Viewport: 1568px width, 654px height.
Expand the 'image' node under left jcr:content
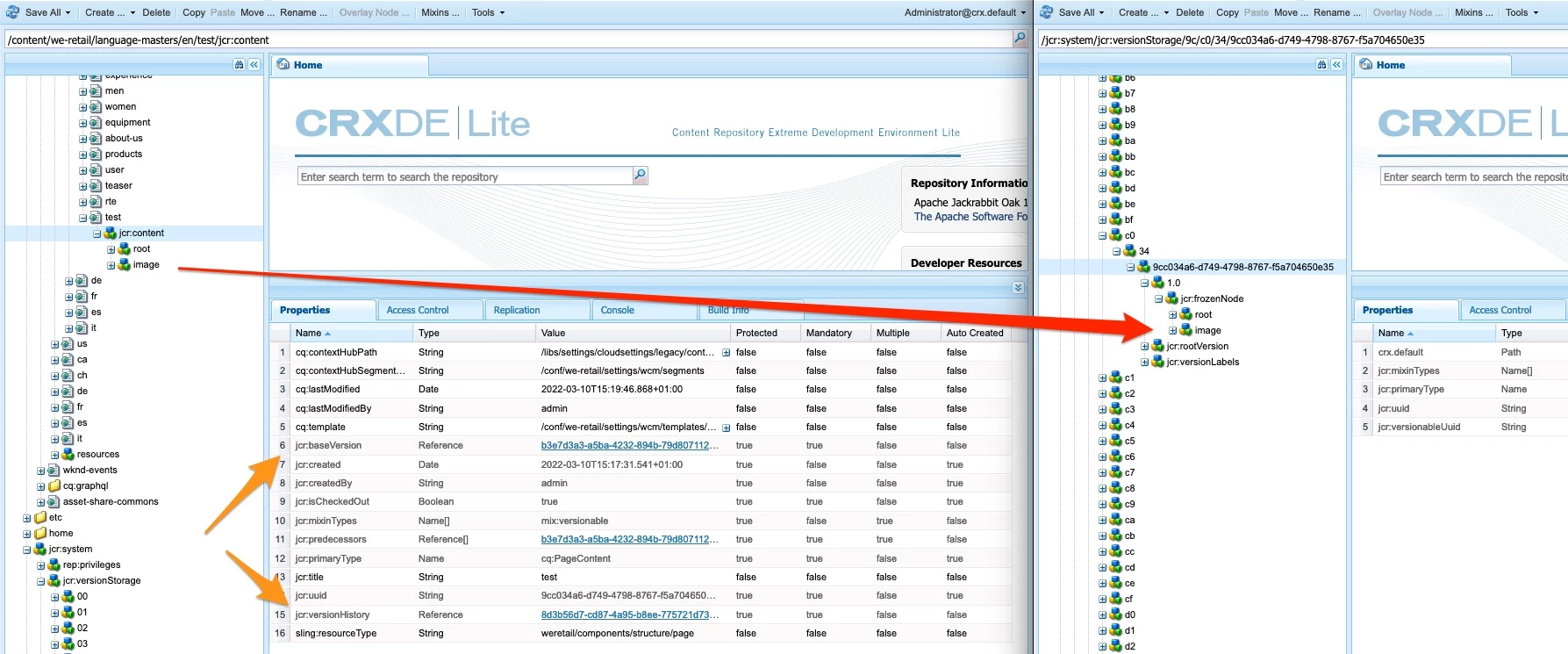pyautogui.click(x=111, y=265)
